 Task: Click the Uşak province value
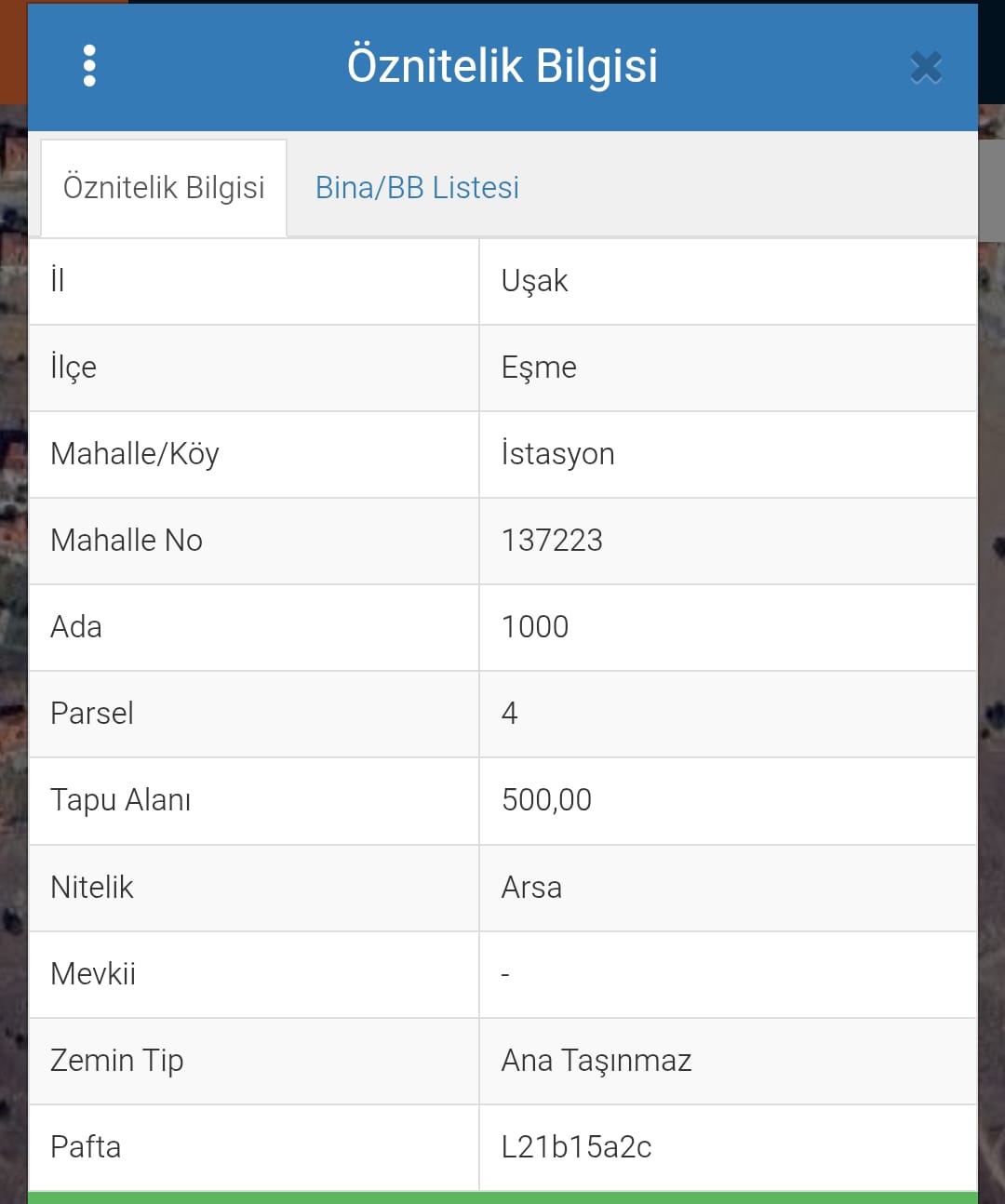pyautogui.click(x=534, y=281)
